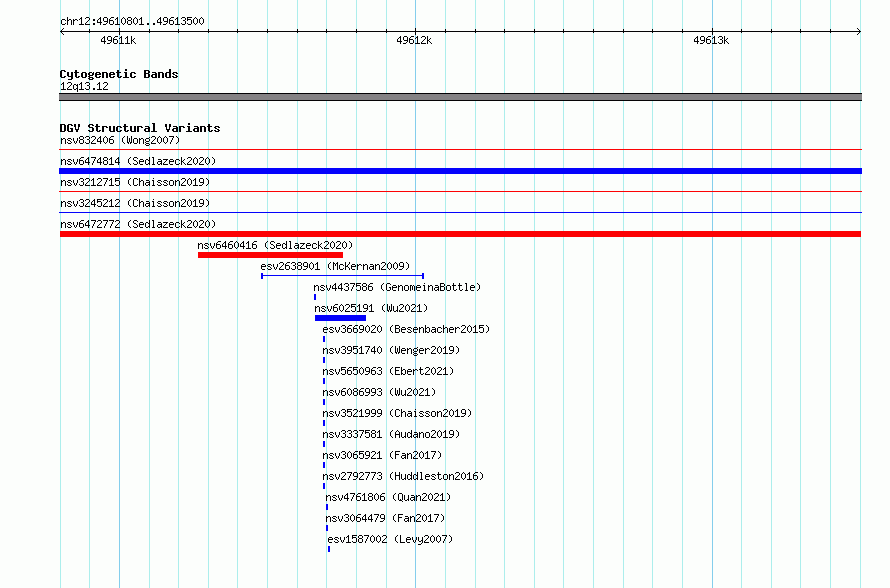
Task: Open the nsv832406 (Wong2007) variant label
Action: (x=120, y=140)
